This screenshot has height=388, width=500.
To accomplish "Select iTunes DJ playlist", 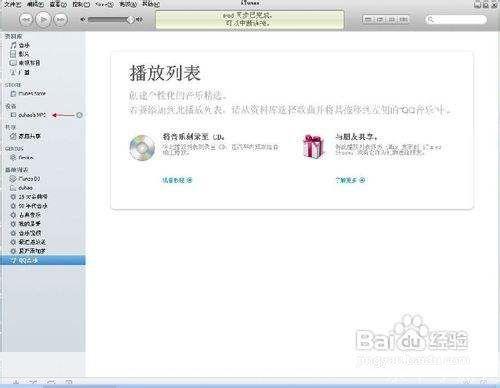I will [25, 179].
